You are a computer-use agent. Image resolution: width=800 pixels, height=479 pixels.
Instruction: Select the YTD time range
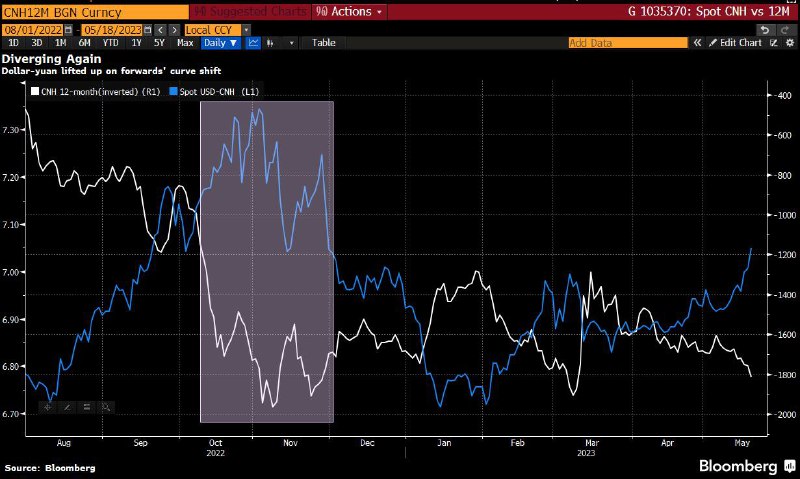(x=110, y=43)
